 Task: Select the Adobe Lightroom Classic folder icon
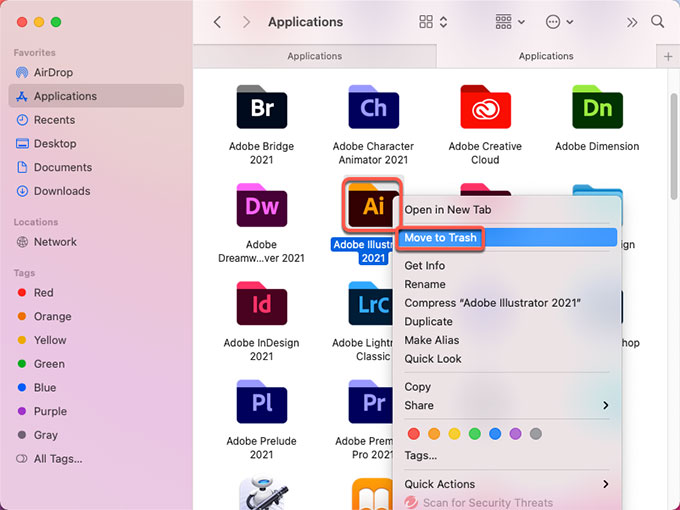pos(371,304)
